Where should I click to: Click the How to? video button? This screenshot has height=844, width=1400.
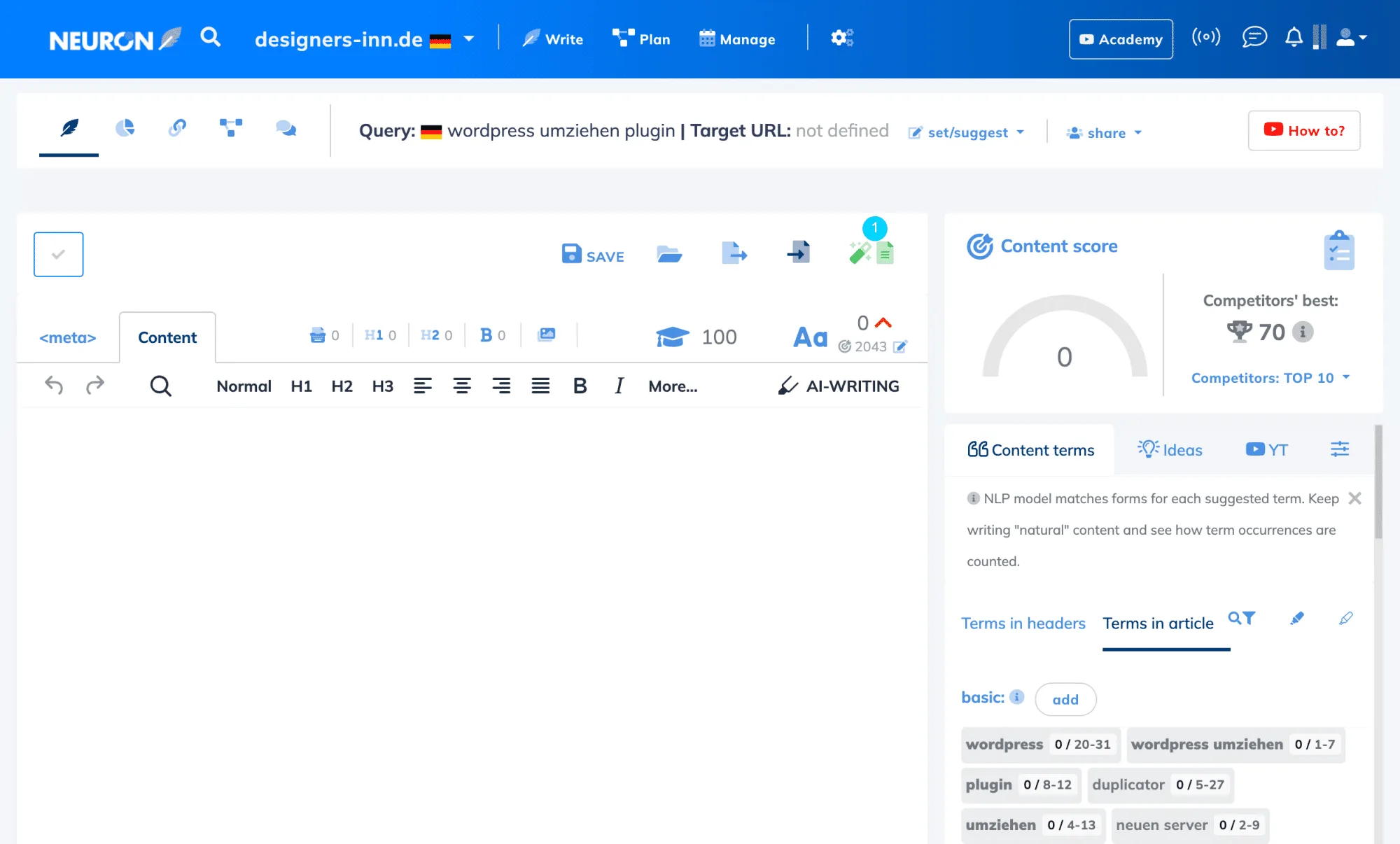click(1304, 131)
